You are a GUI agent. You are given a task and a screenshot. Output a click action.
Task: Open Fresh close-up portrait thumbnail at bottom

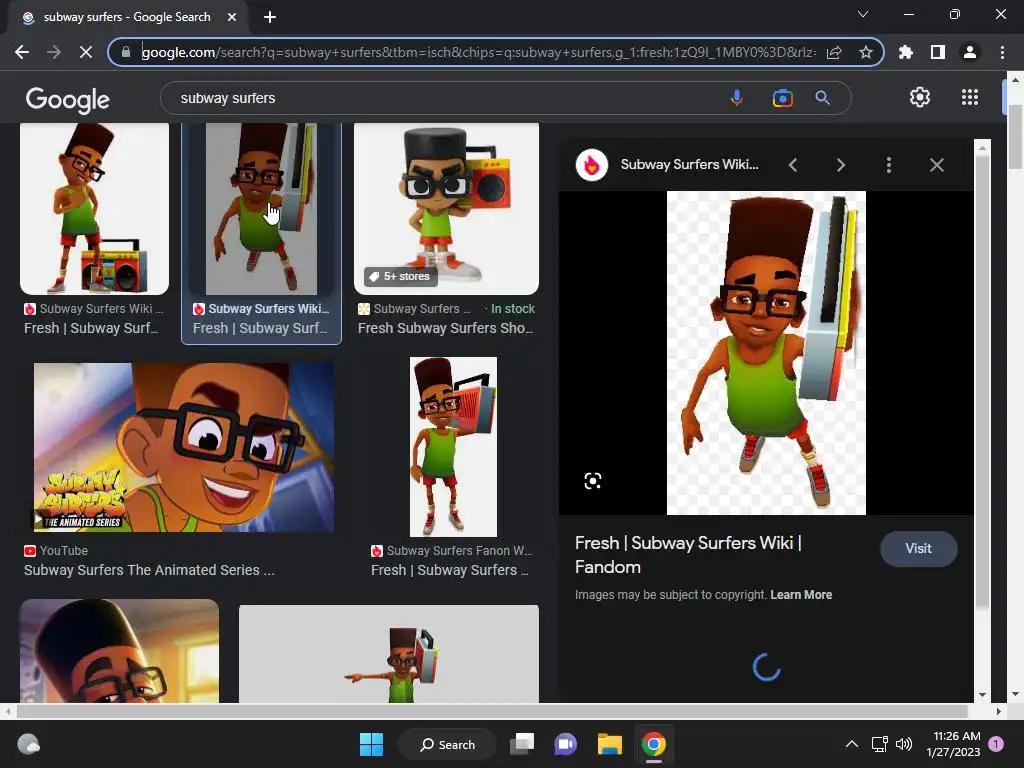pyautogui.click(x=120, y=651)
